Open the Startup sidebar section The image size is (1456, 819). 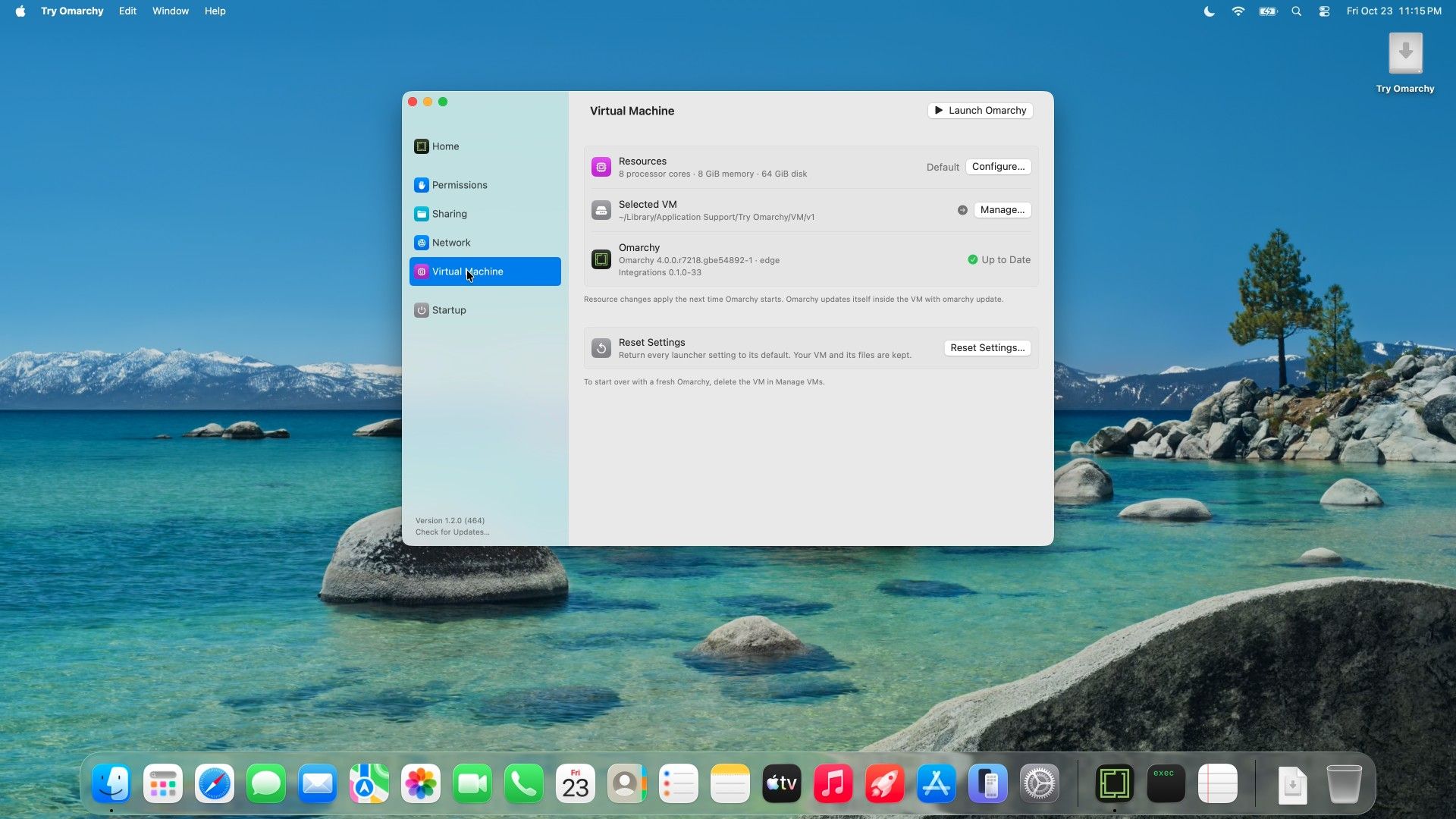(485, 310)
